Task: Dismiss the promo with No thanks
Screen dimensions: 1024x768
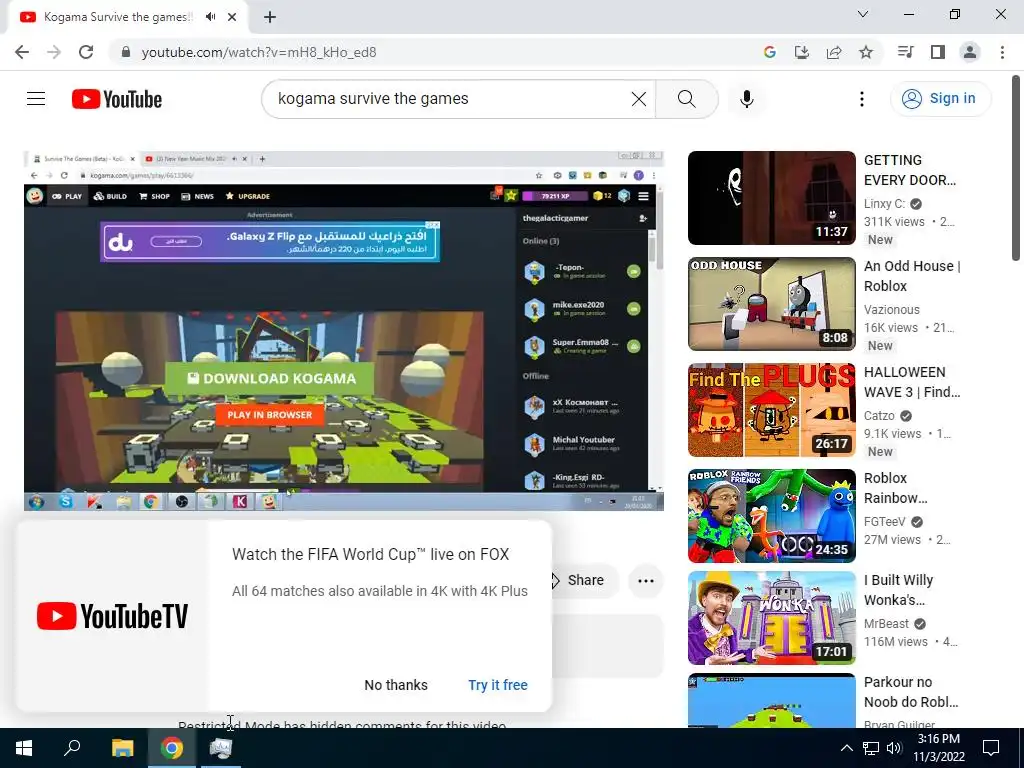Action: (x=396, y=685)
